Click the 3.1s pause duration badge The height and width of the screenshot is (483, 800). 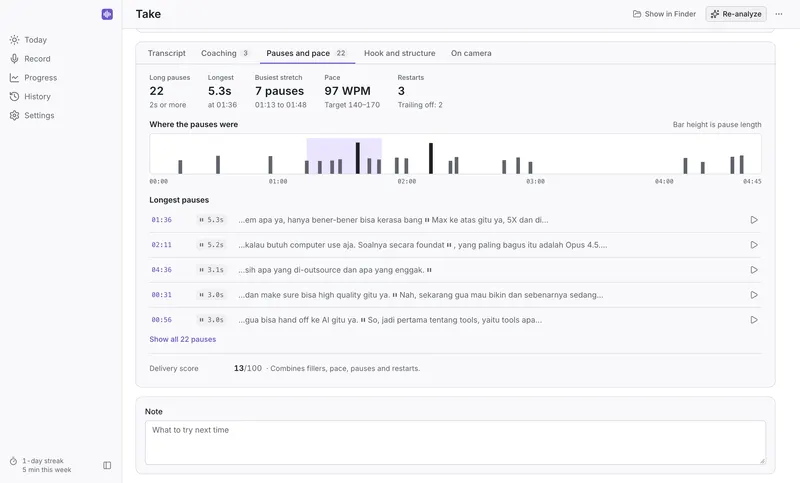tap(212, 270)
